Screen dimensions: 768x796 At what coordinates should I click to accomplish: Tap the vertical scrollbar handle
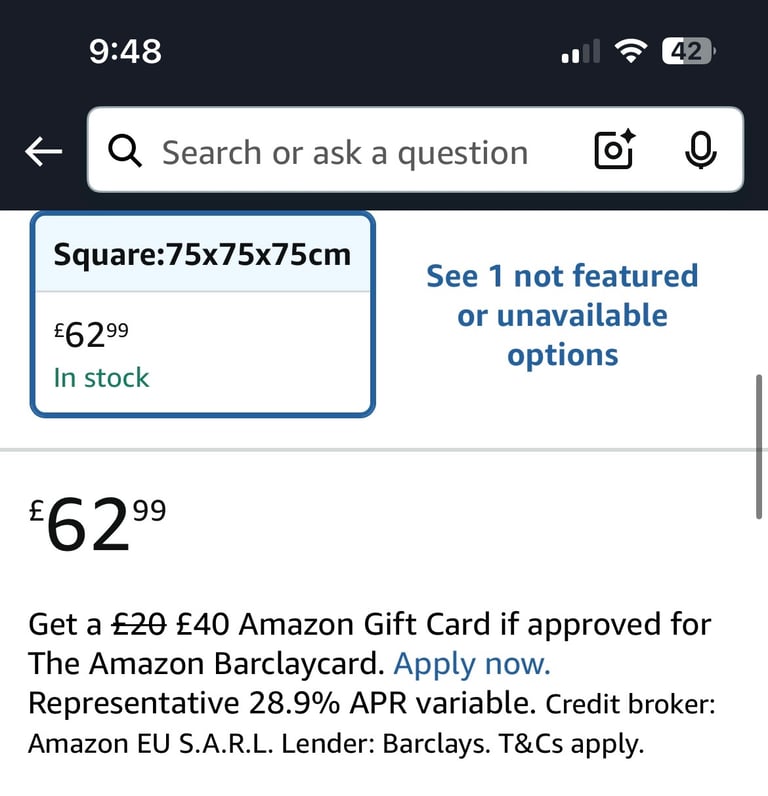758,447
